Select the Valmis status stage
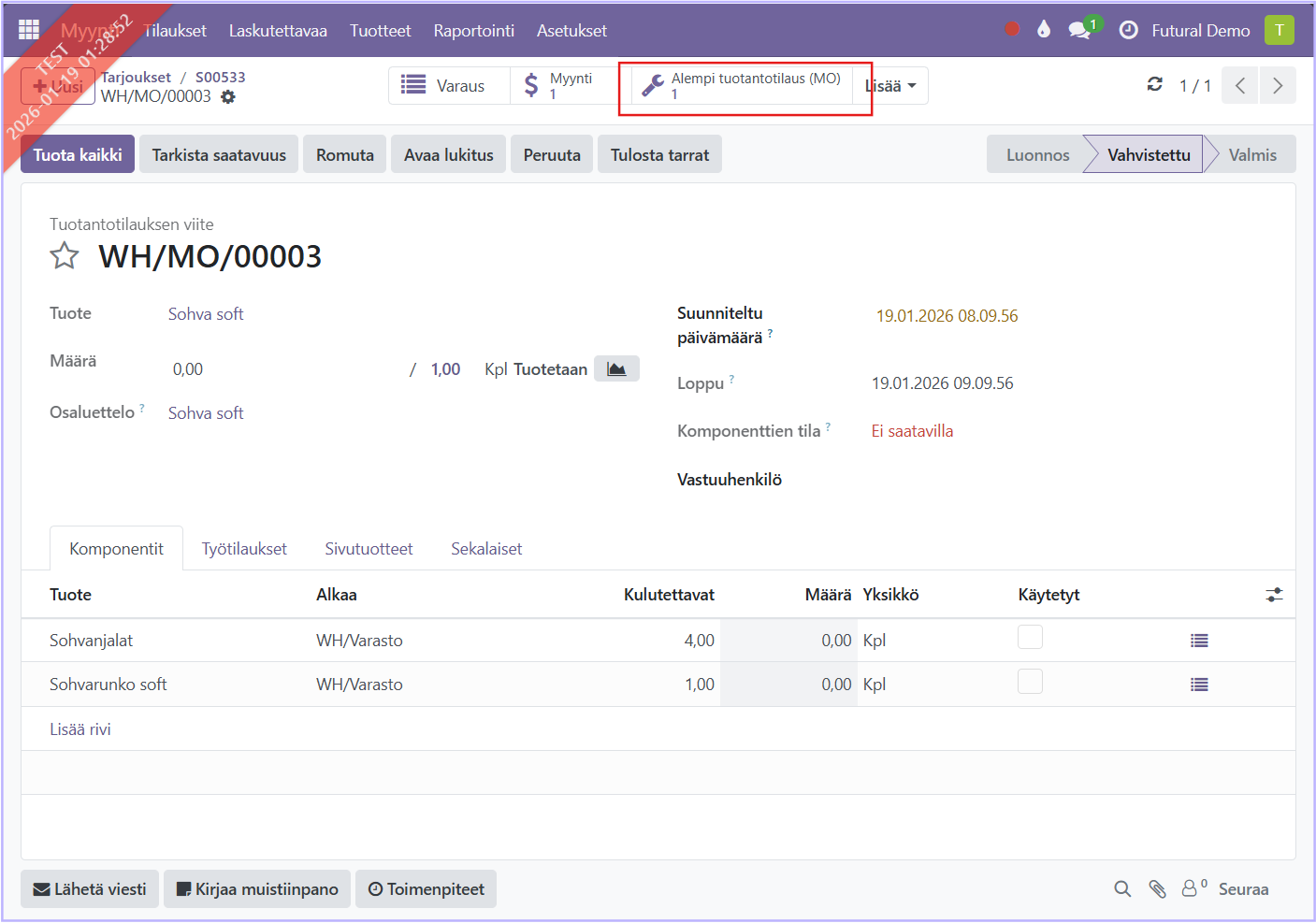 click(1251, 154)
